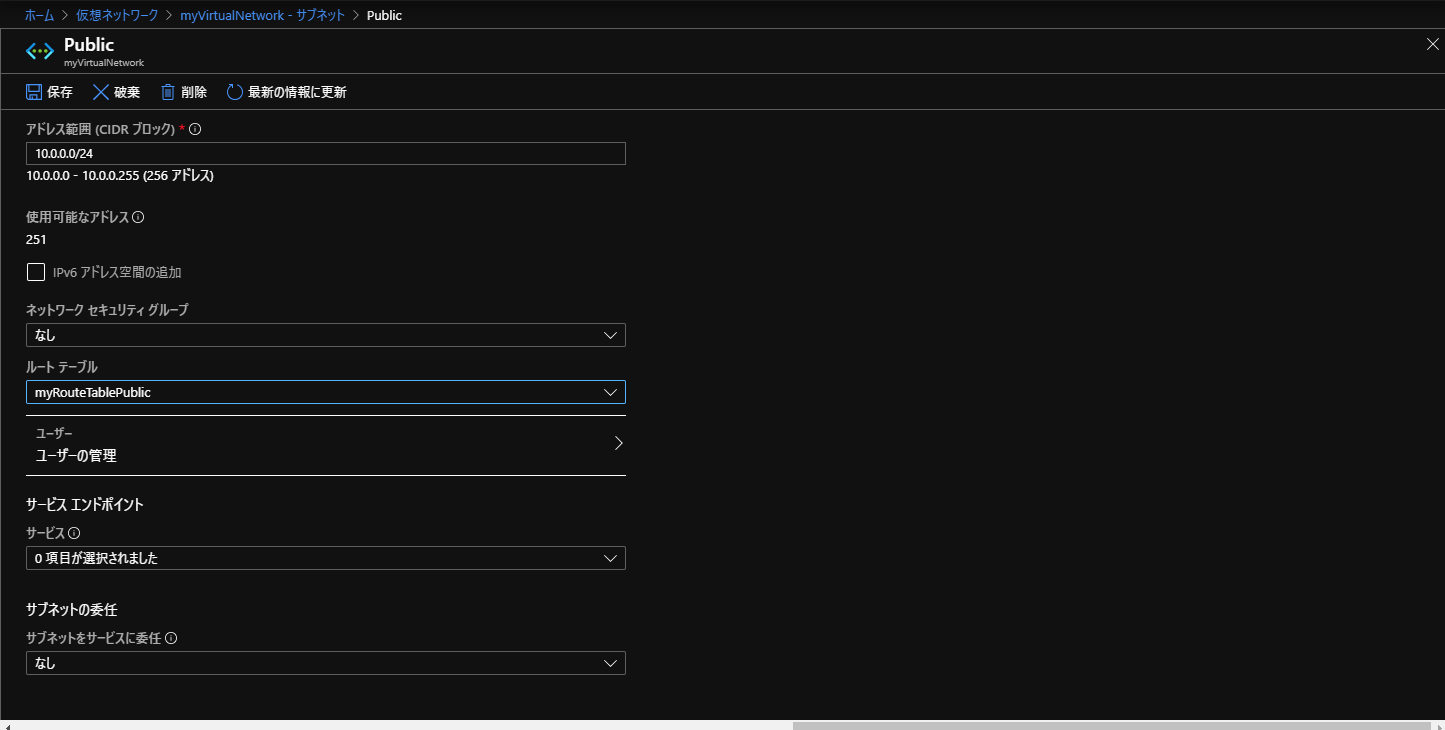The image size is (1445, 730).
Task: Go to 仮想ネットワーク in the breadcrumb
Action: (117, 15)
